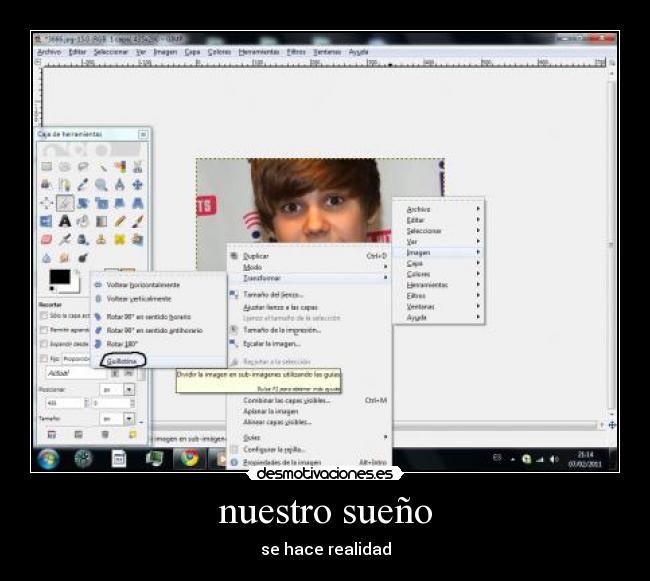Select the Scissors Select tool

click(x=138, y=167)
